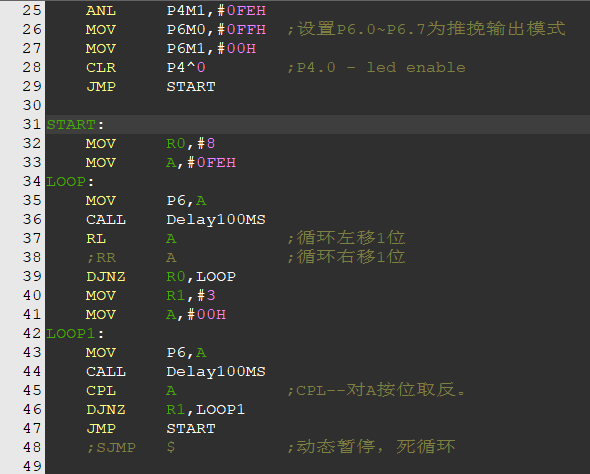Viewport: 590px width, 474px height.
Task: Click R1,#3 operand on line 40
Action: (191, 296)
